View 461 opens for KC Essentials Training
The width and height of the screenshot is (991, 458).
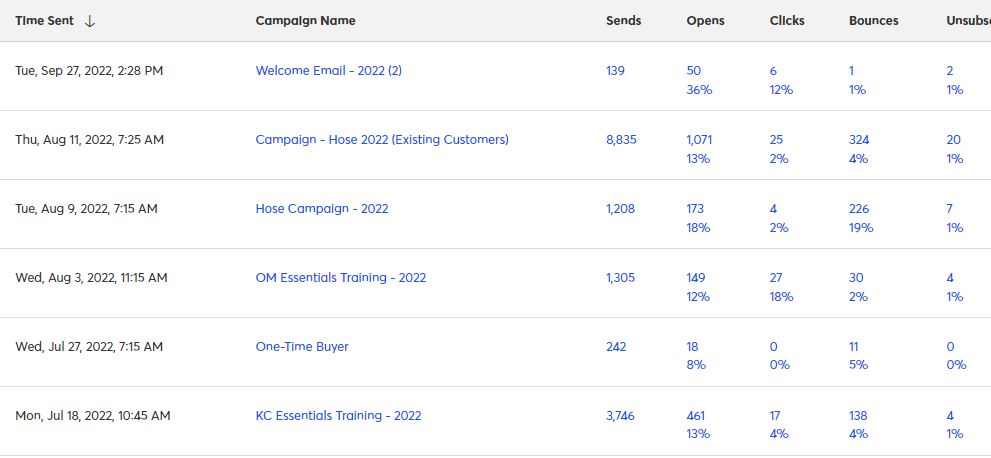pos(696,416)
